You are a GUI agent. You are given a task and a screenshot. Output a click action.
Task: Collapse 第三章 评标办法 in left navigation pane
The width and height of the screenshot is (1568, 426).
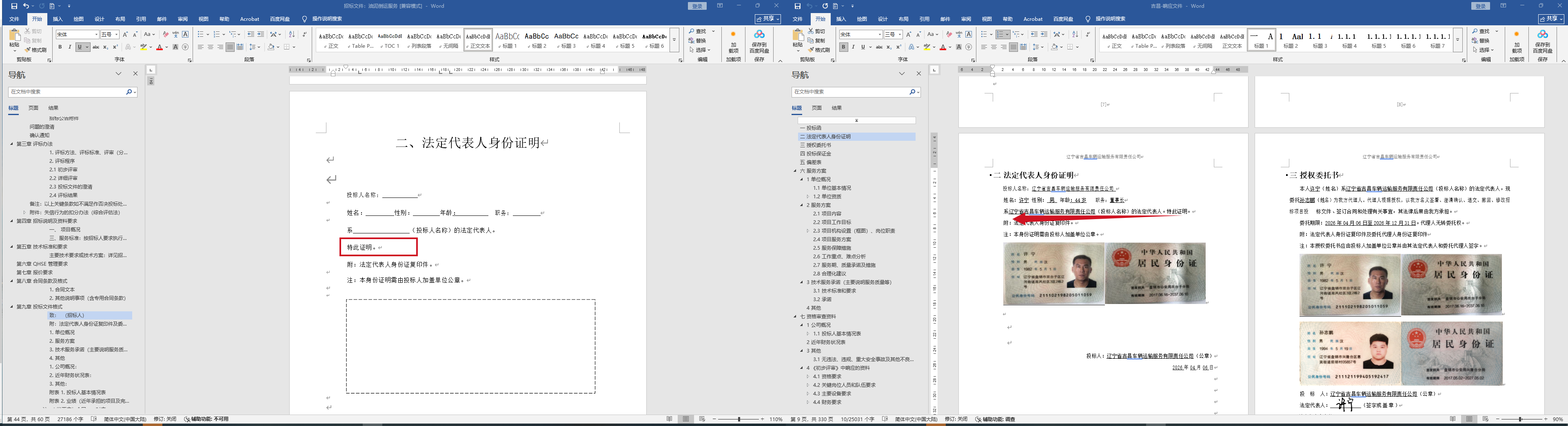(x=11, y=144)
